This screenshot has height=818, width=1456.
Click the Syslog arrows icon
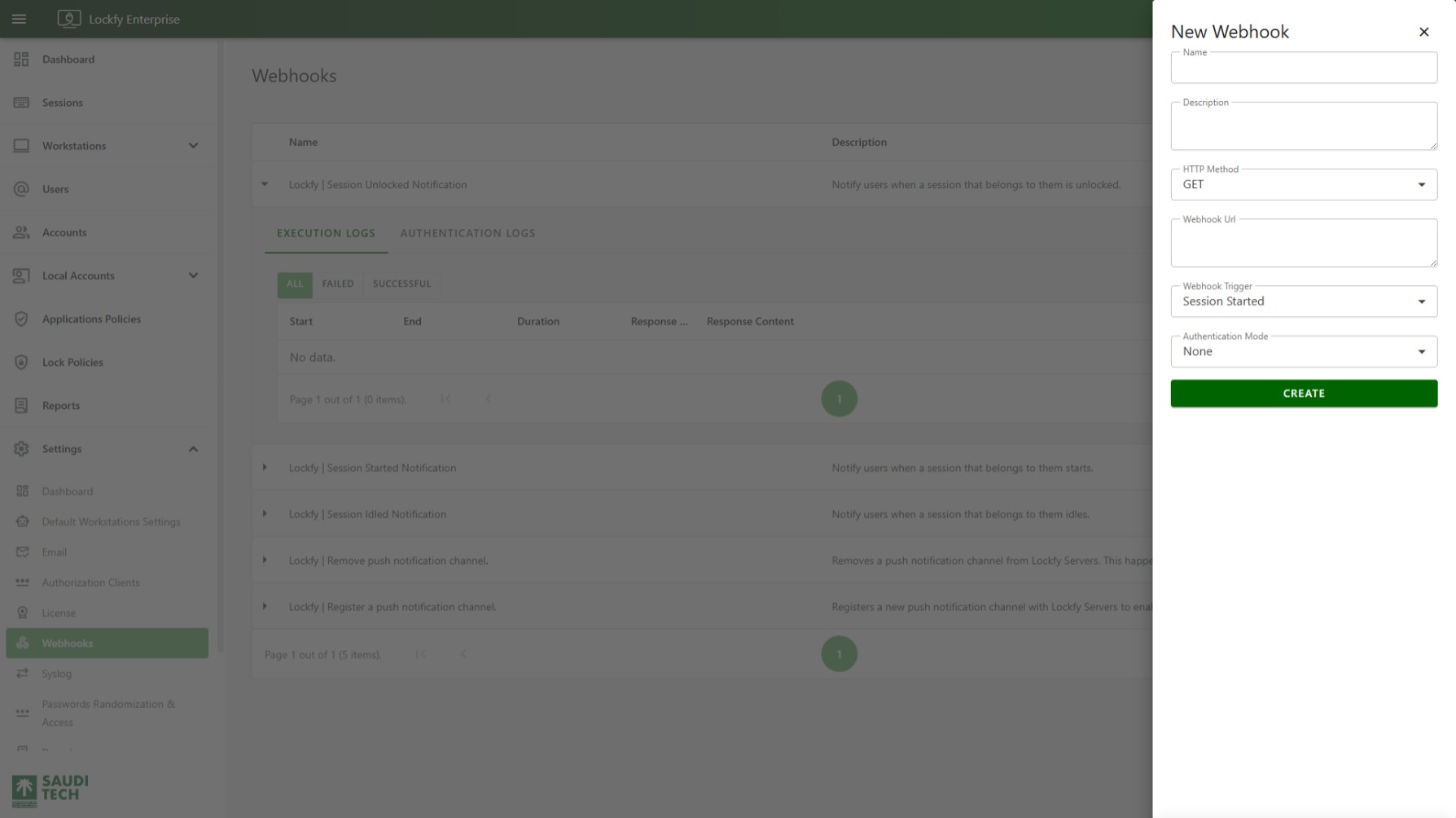(x=22, y=674)
